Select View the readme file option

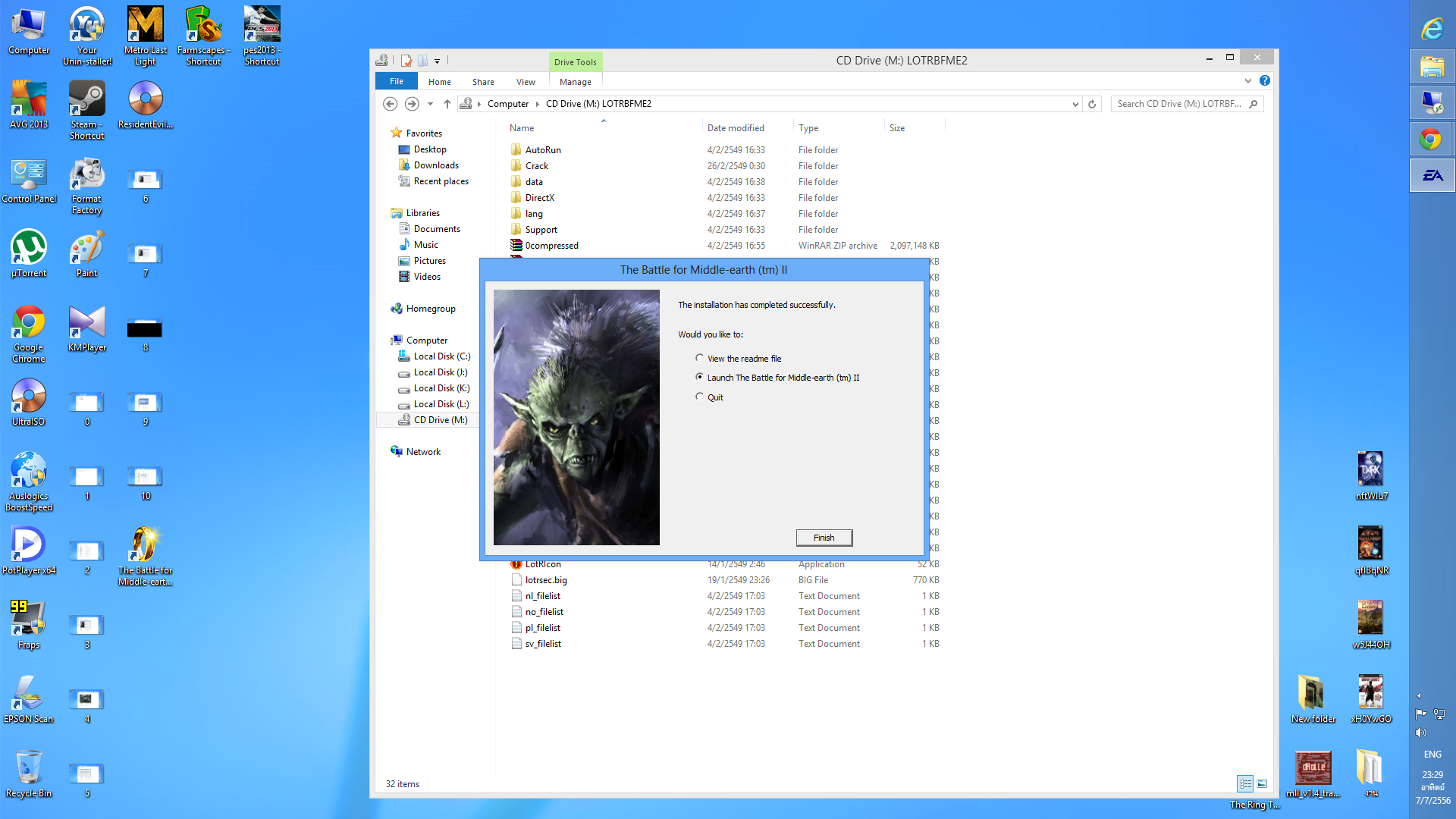click(699, 358)
